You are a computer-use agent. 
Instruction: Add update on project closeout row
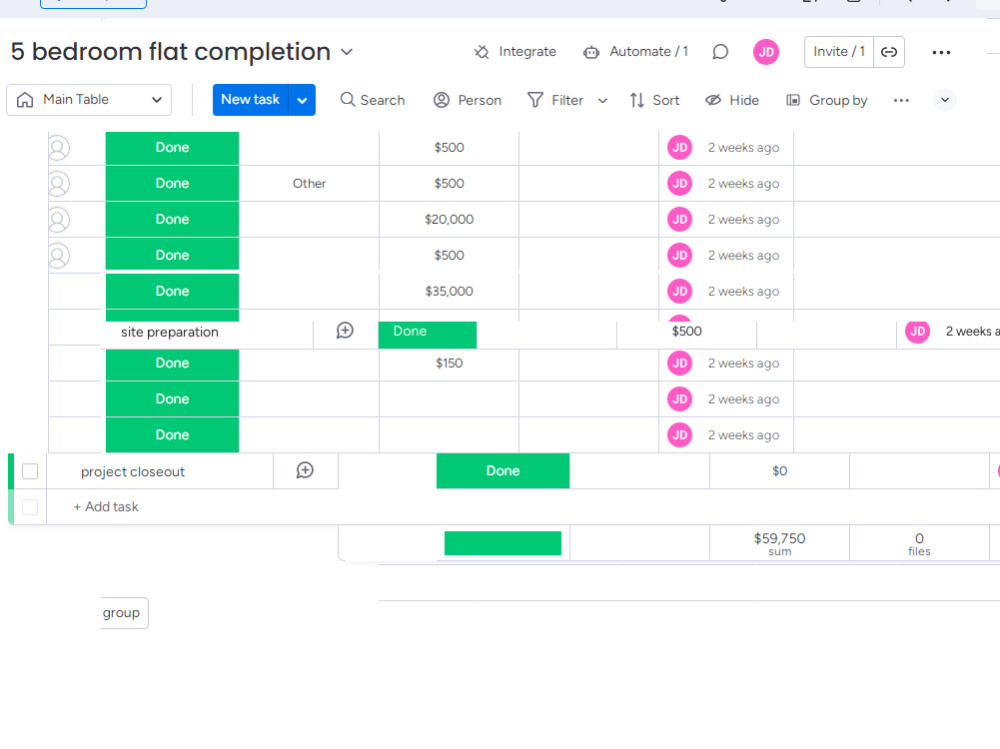[305, 470]
